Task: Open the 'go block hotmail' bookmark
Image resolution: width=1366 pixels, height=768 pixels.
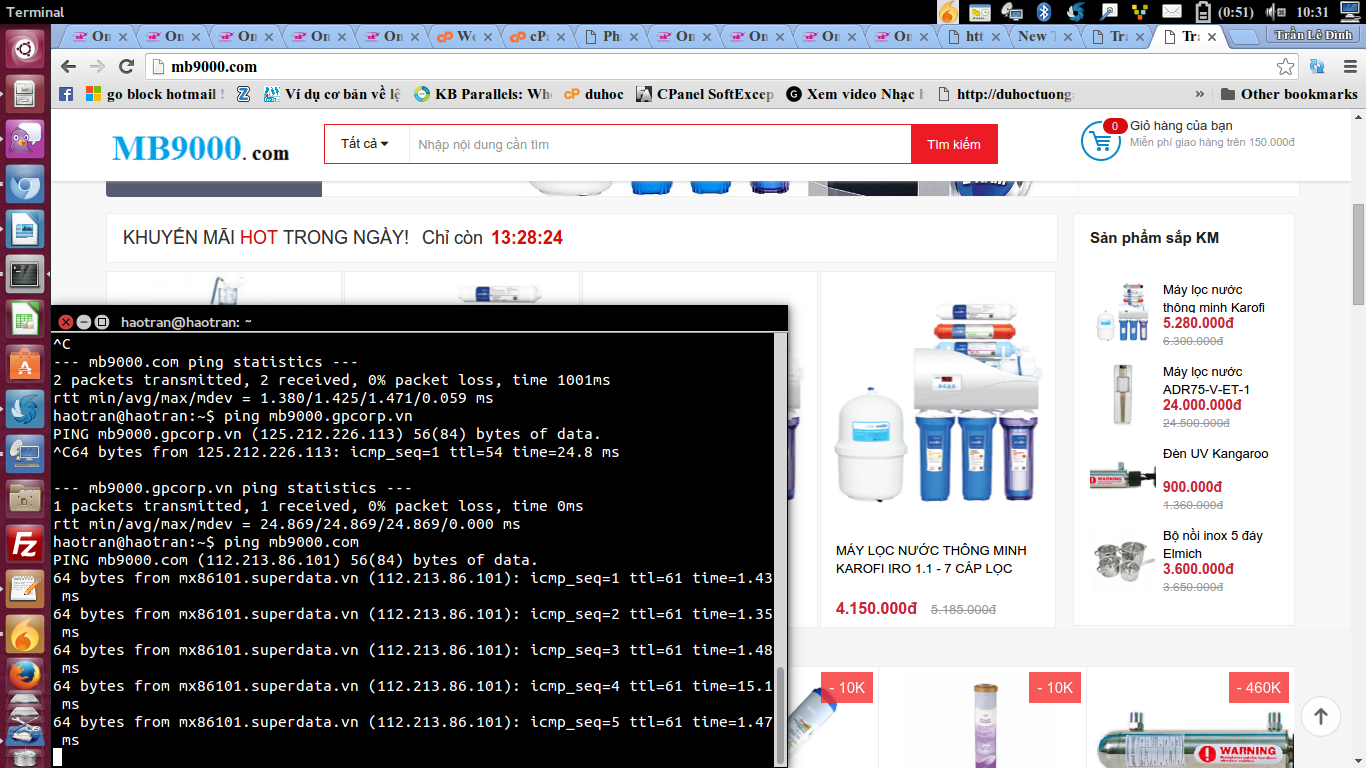Action: coord(155,94)
